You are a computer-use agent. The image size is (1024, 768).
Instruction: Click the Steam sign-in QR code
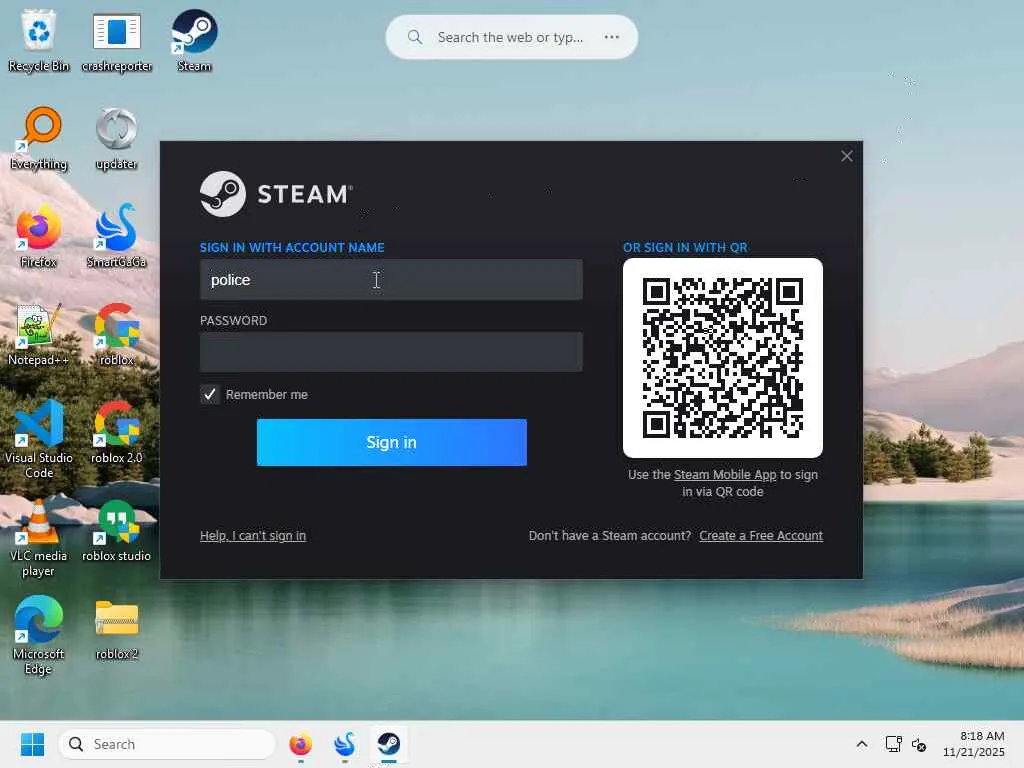pos(723,358)
